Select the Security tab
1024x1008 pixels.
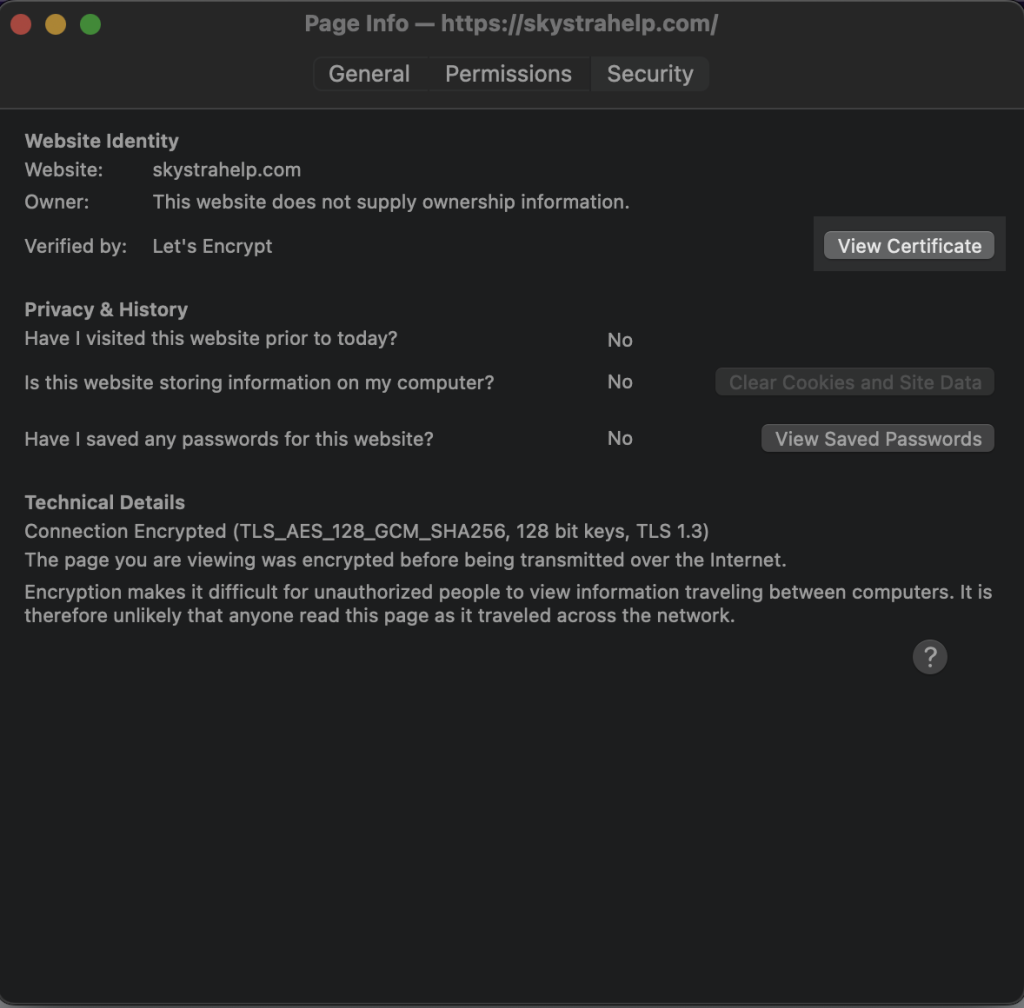pos(649,74)
